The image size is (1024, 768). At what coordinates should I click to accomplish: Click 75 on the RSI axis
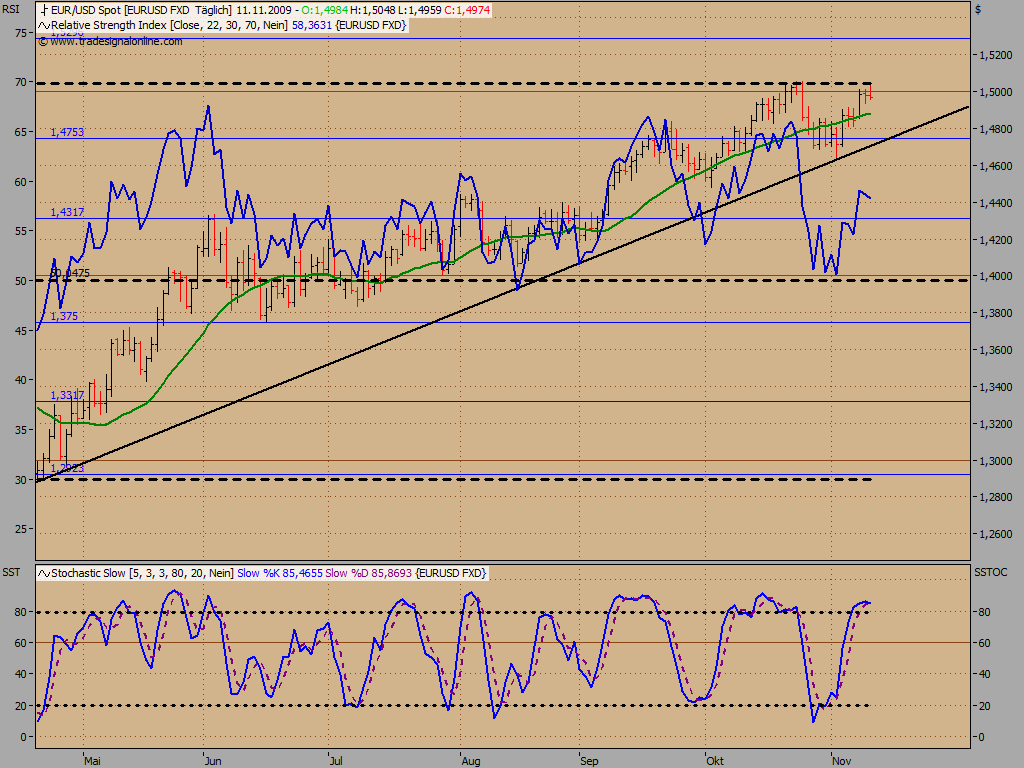pyautogui.click(x=20, y=33)
